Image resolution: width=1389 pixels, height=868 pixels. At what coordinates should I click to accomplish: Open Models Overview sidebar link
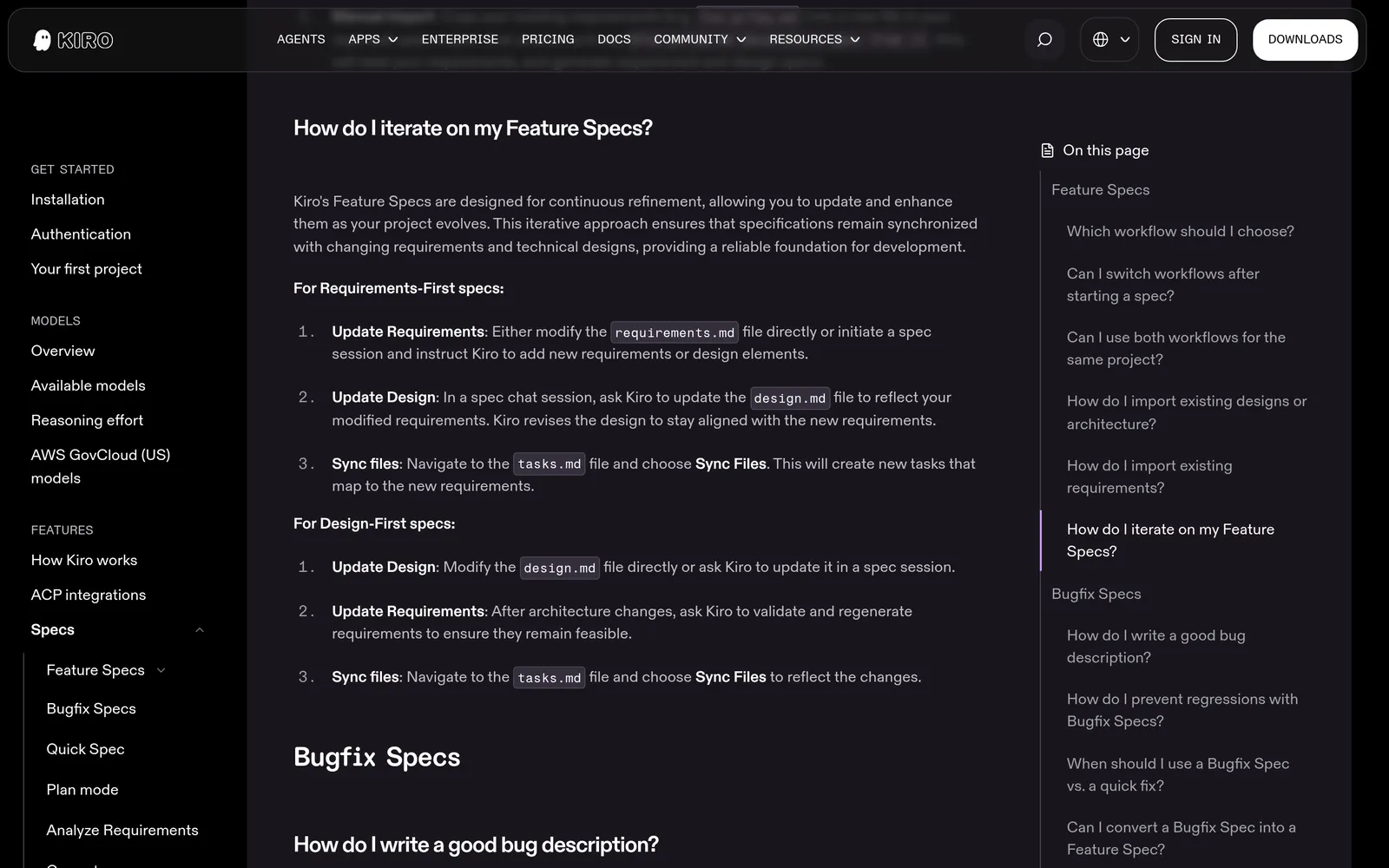click(x=63, y=351)
